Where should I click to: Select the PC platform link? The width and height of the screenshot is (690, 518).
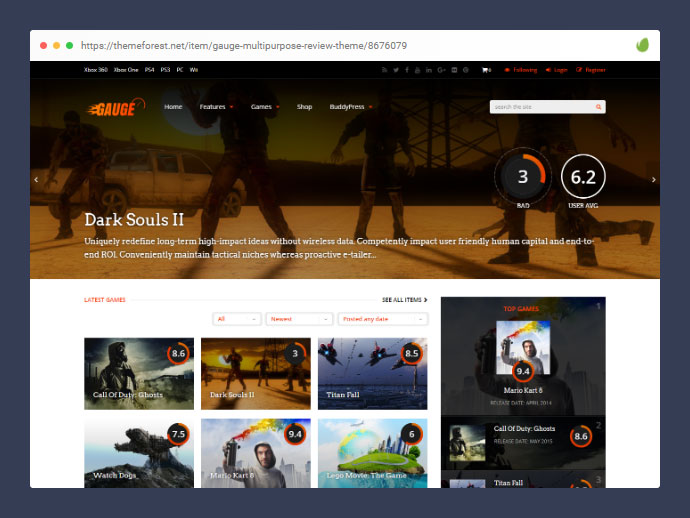pos(180,70)
